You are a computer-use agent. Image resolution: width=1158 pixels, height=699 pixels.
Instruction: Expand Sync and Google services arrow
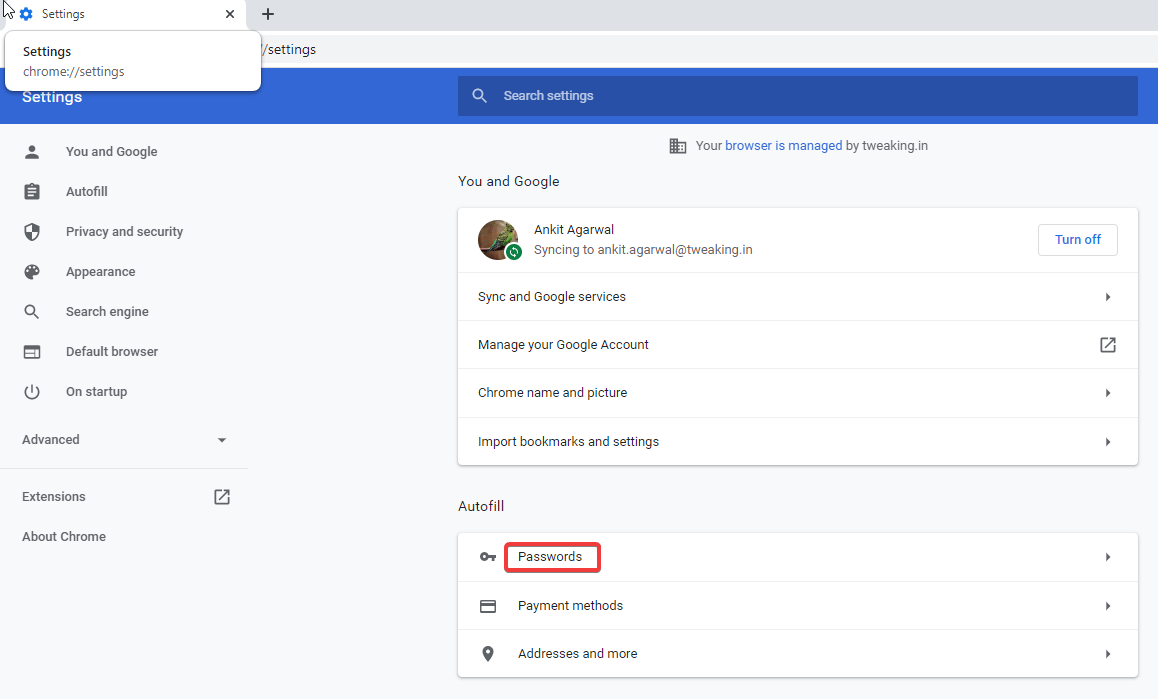(x=1108, y=297)
